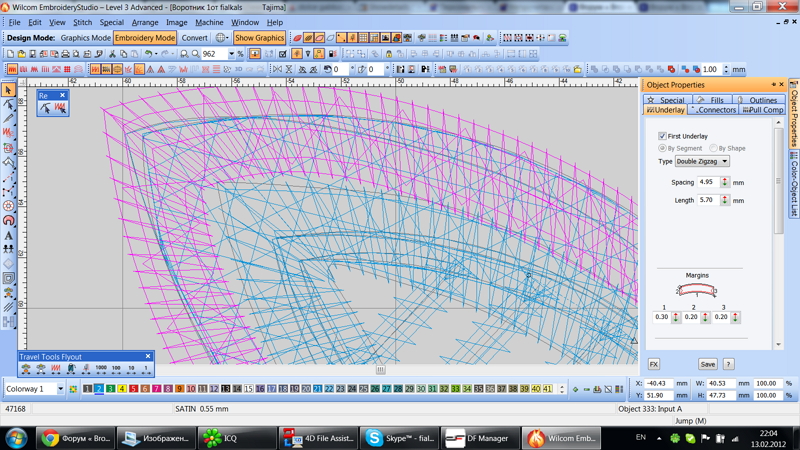Image resolution: width=800 pixels, height=450 pixels.
Task: Select the arrow Select Object tool
Action: (x=9, y=90)
